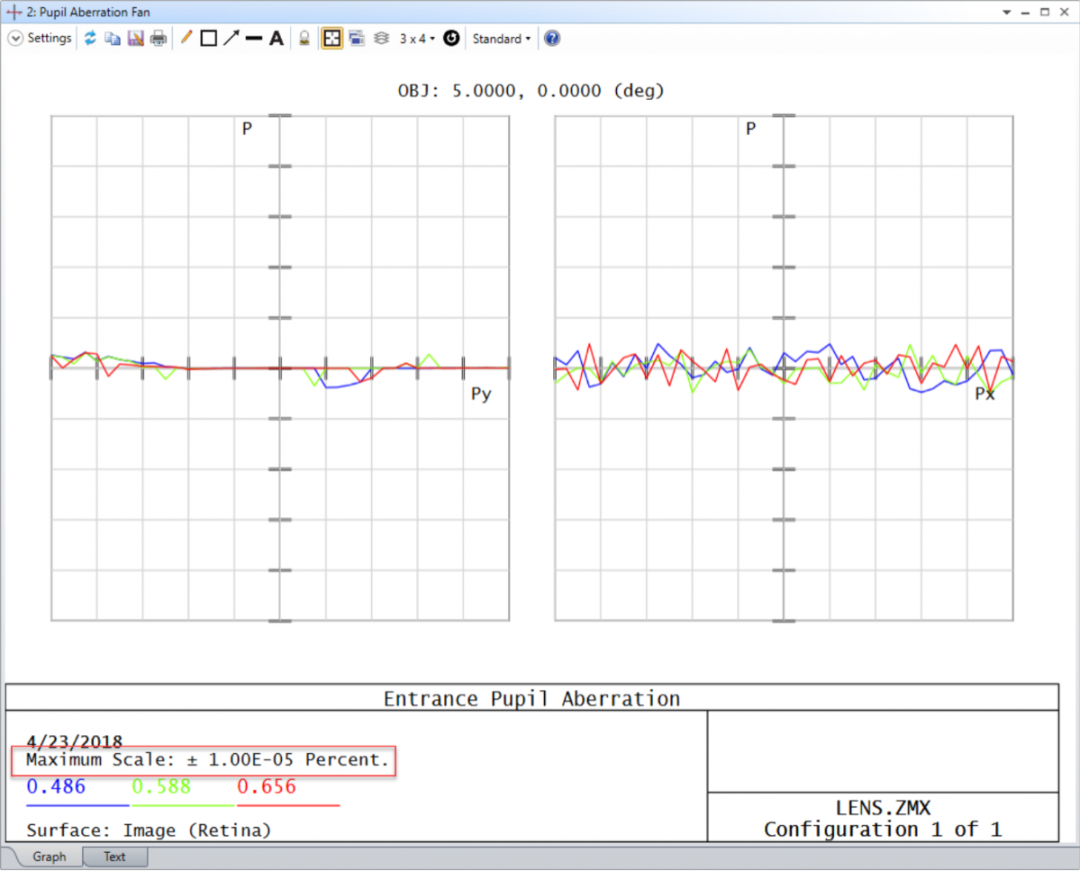1080x871 pixels.
Task: Select the Rectangle annotation tool
Action: [208, 38]
